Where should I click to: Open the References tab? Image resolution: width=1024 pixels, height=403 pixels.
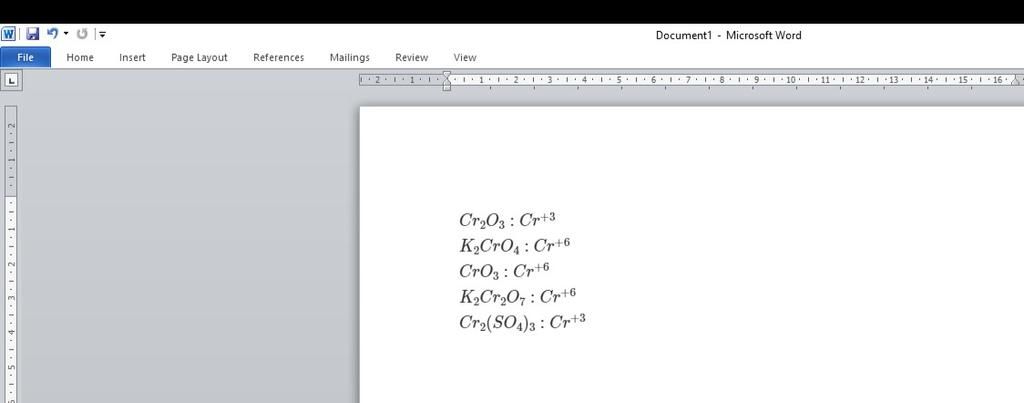point(279,57)
